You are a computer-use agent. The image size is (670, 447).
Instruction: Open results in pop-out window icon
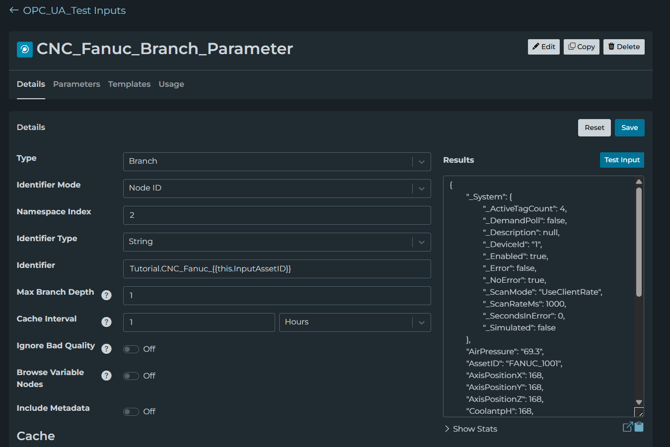pyautogui.click(x=627, y=428)
